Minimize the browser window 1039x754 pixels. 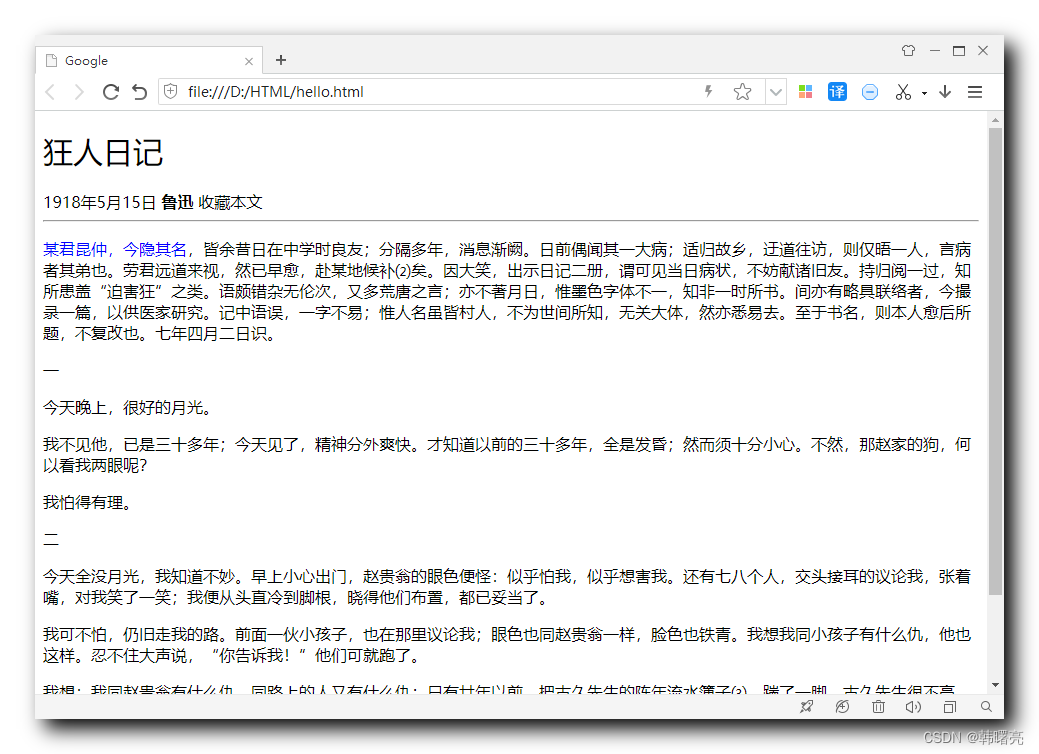tap(935, 50)
